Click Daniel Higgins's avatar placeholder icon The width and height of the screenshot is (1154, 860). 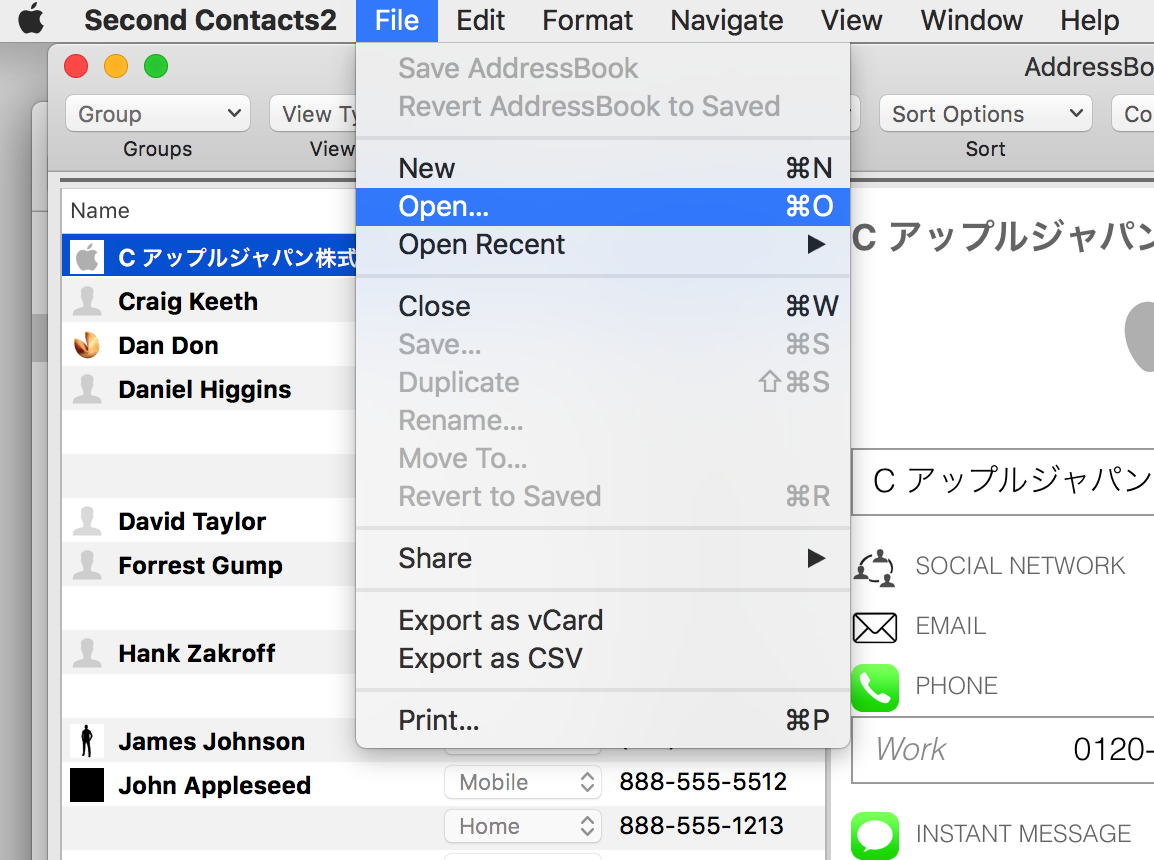[x=87, y=389]
